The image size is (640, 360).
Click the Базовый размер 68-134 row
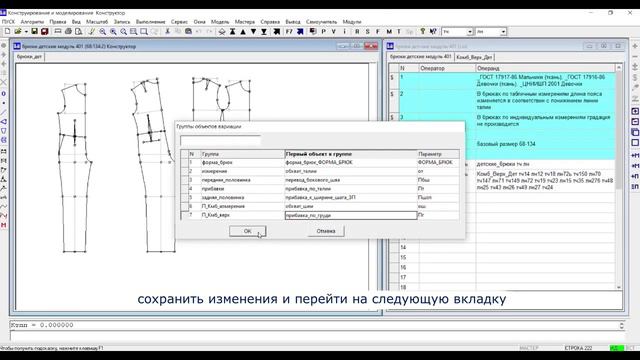coord(506,144)
